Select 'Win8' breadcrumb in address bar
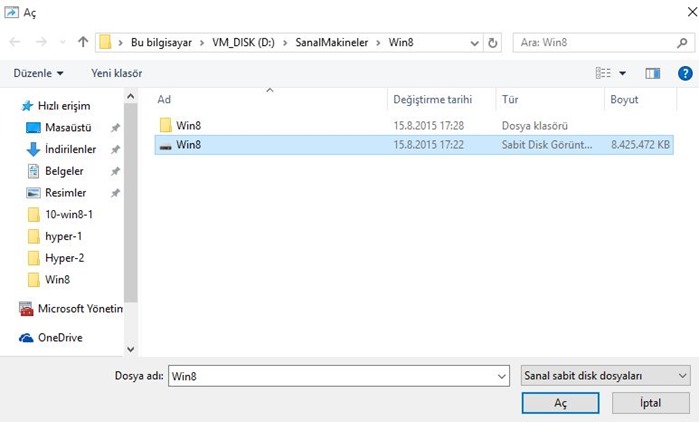 (401, 43)
